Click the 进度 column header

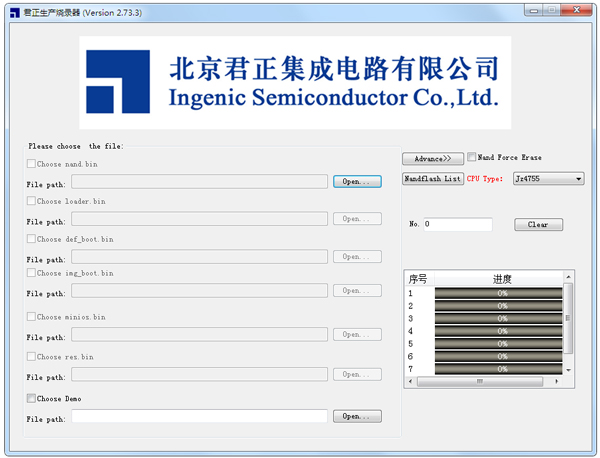tap(499, 279)
